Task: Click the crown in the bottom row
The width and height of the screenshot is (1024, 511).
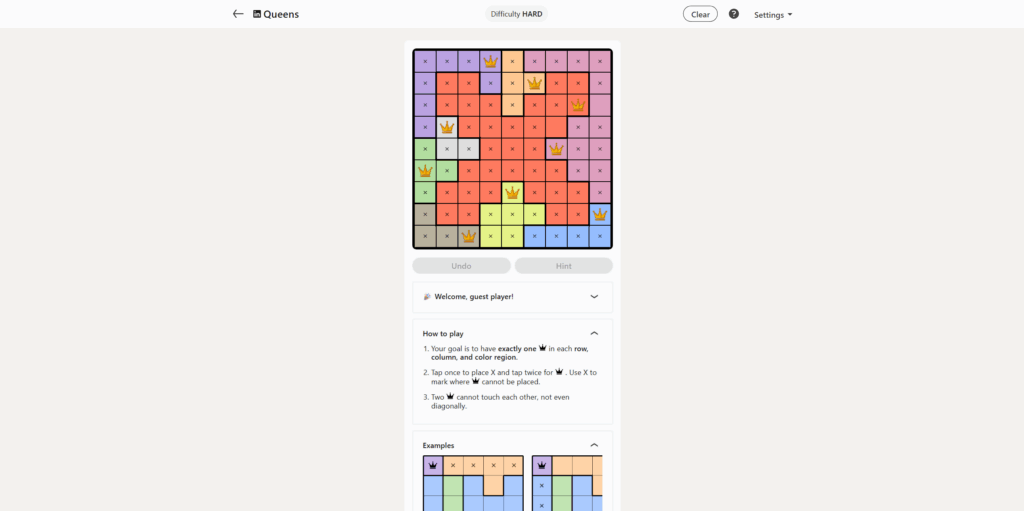Action: point(468,237)
